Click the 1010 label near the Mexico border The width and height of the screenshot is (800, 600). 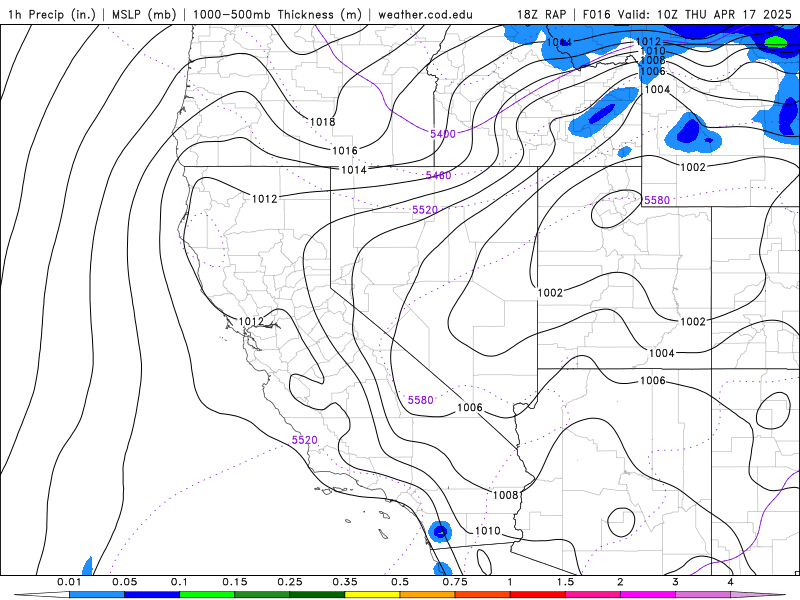(488, 531)
